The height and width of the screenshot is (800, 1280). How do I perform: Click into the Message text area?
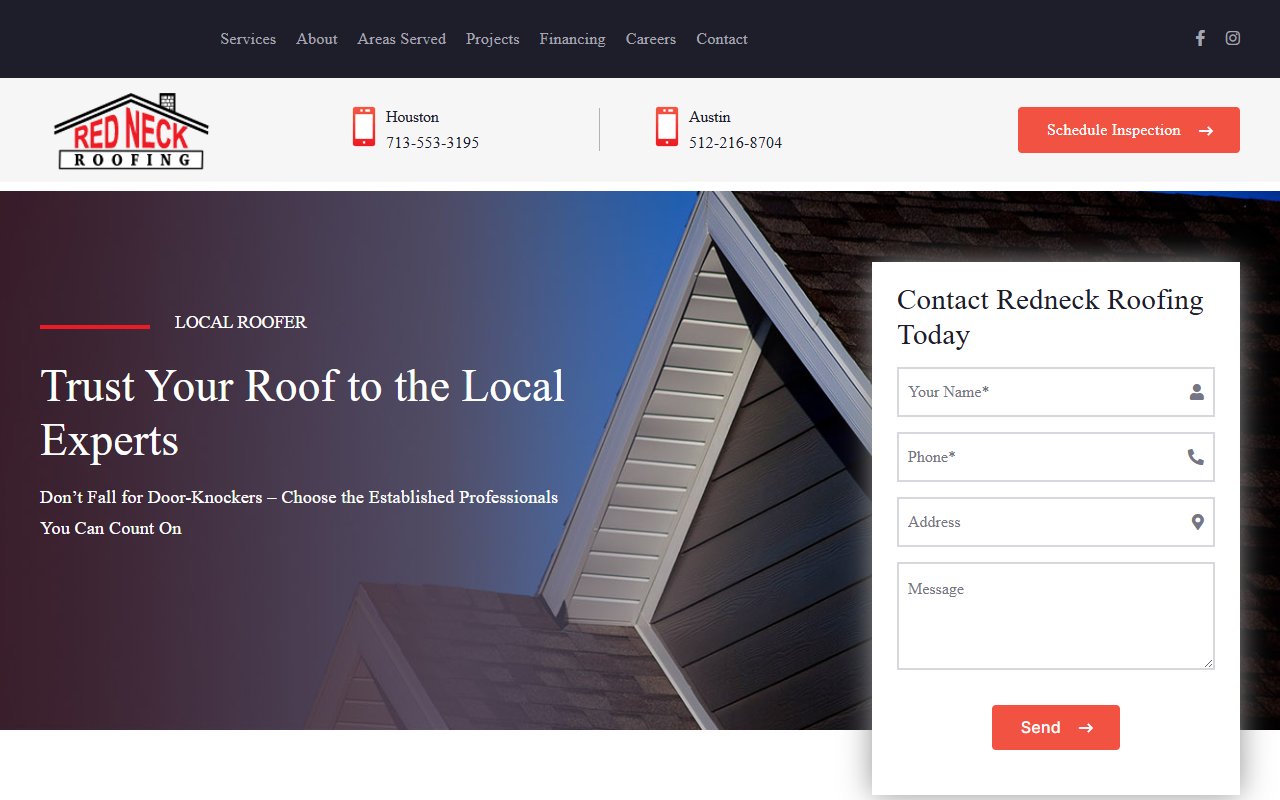(1056, 616)
